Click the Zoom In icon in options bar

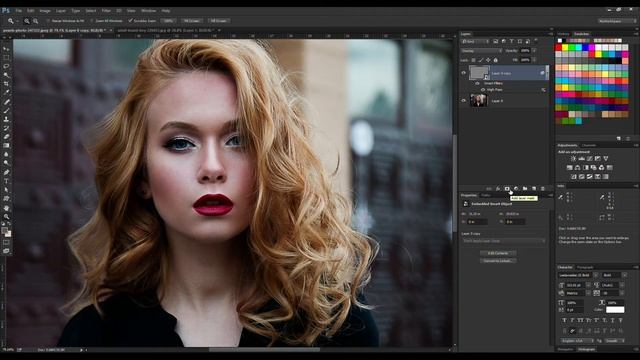click(x=27, y=21)
